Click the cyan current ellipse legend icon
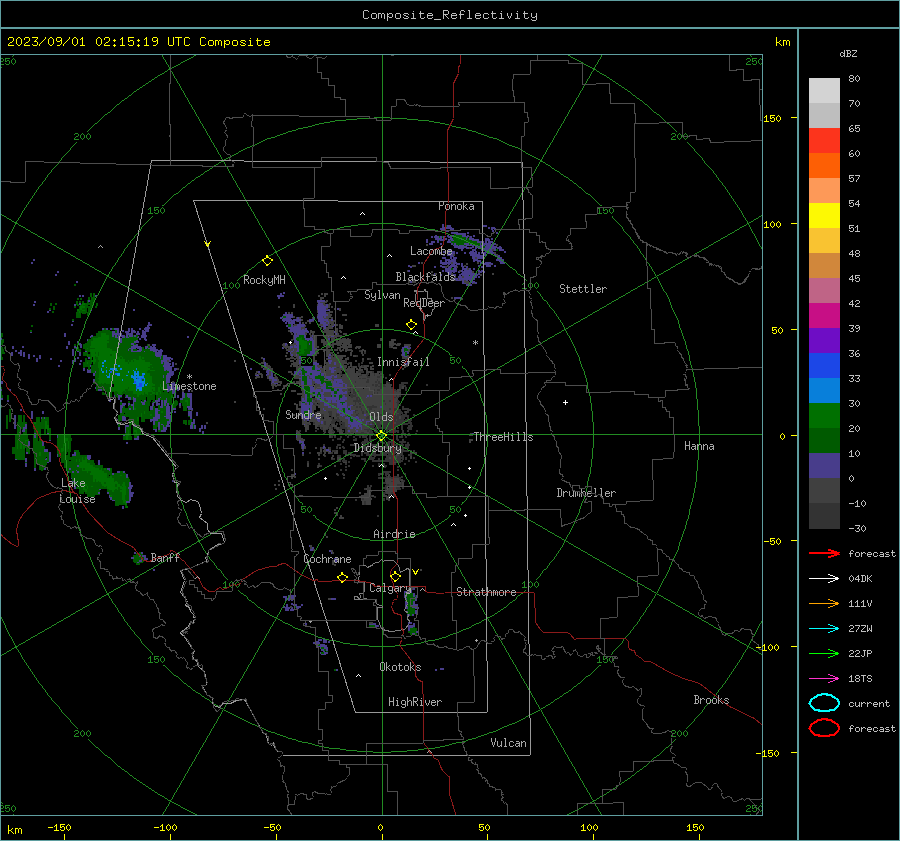Image resolution: width=900 pixels, height=841 pixels. 824,703
